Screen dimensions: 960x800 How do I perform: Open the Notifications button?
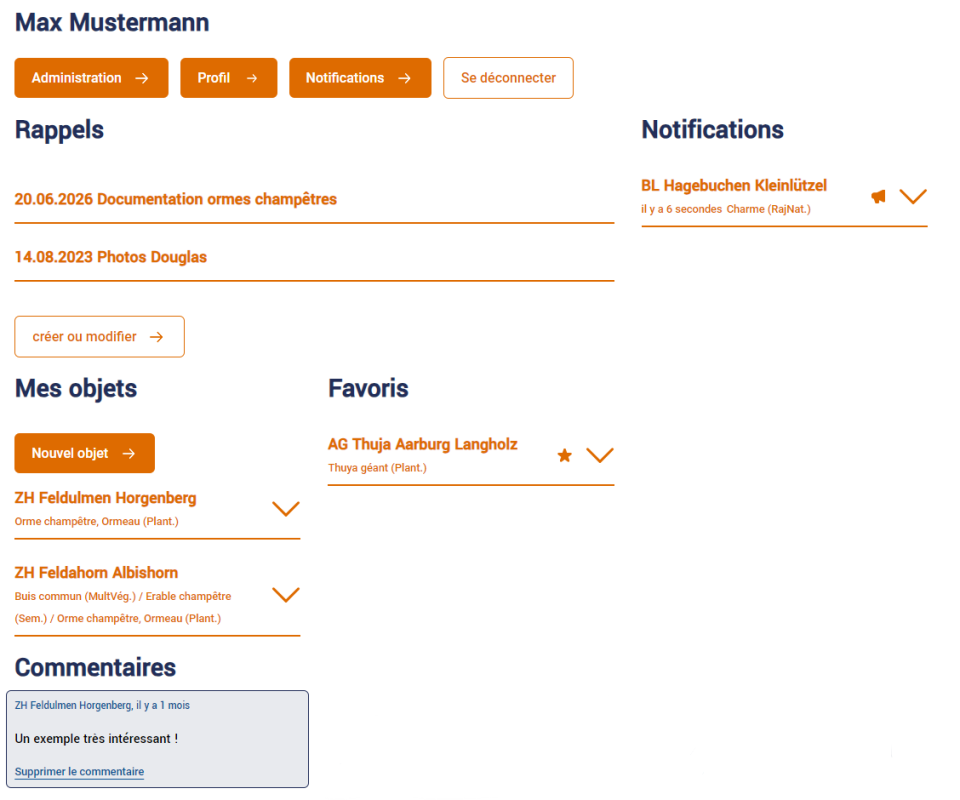pos(359,78)
